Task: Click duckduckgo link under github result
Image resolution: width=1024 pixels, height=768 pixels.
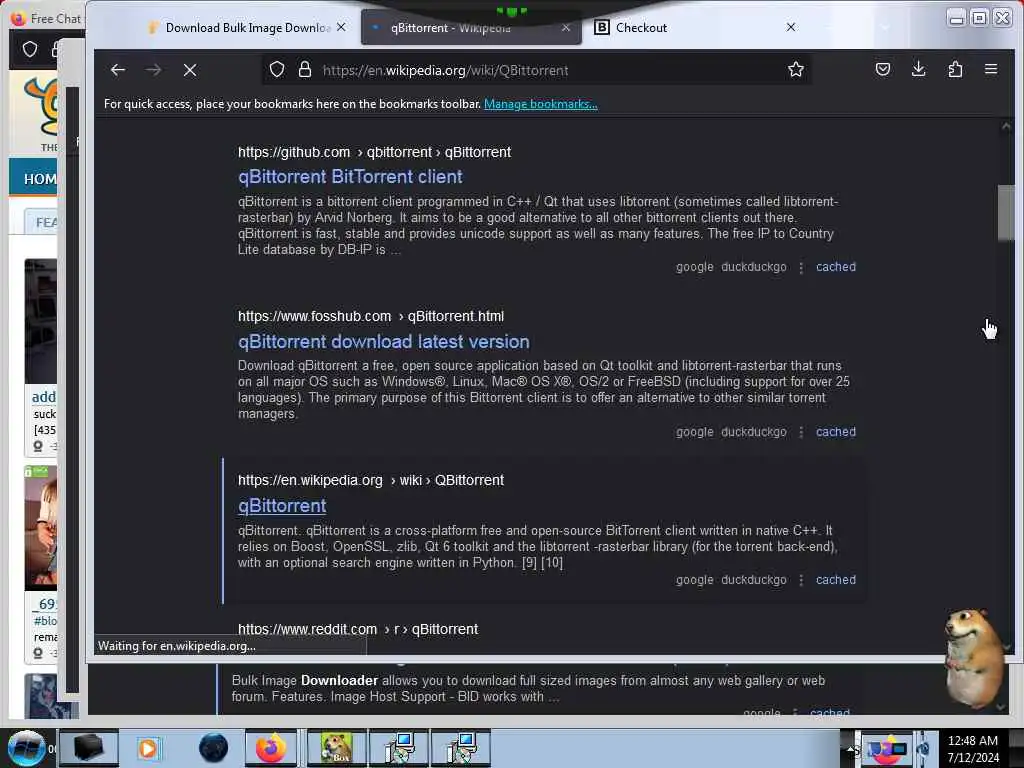Action: coord(754,266)
